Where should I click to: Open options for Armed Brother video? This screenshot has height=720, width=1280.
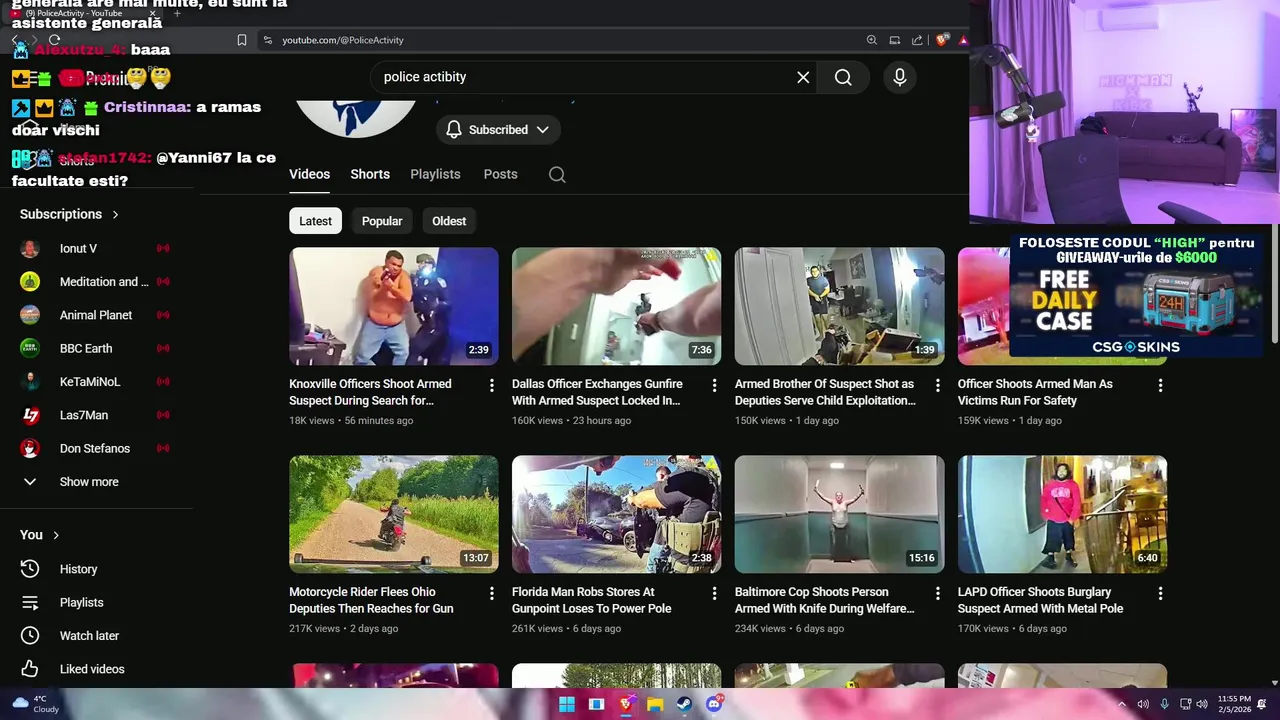coord(937,385)
